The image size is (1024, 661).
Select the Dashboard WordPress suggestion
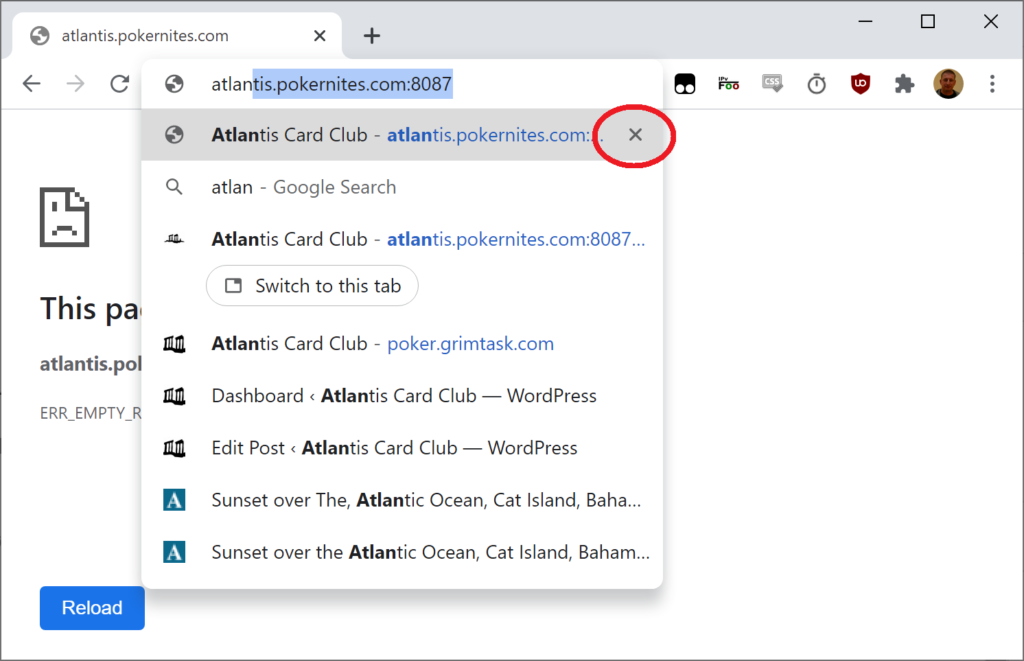pos(403,396)
